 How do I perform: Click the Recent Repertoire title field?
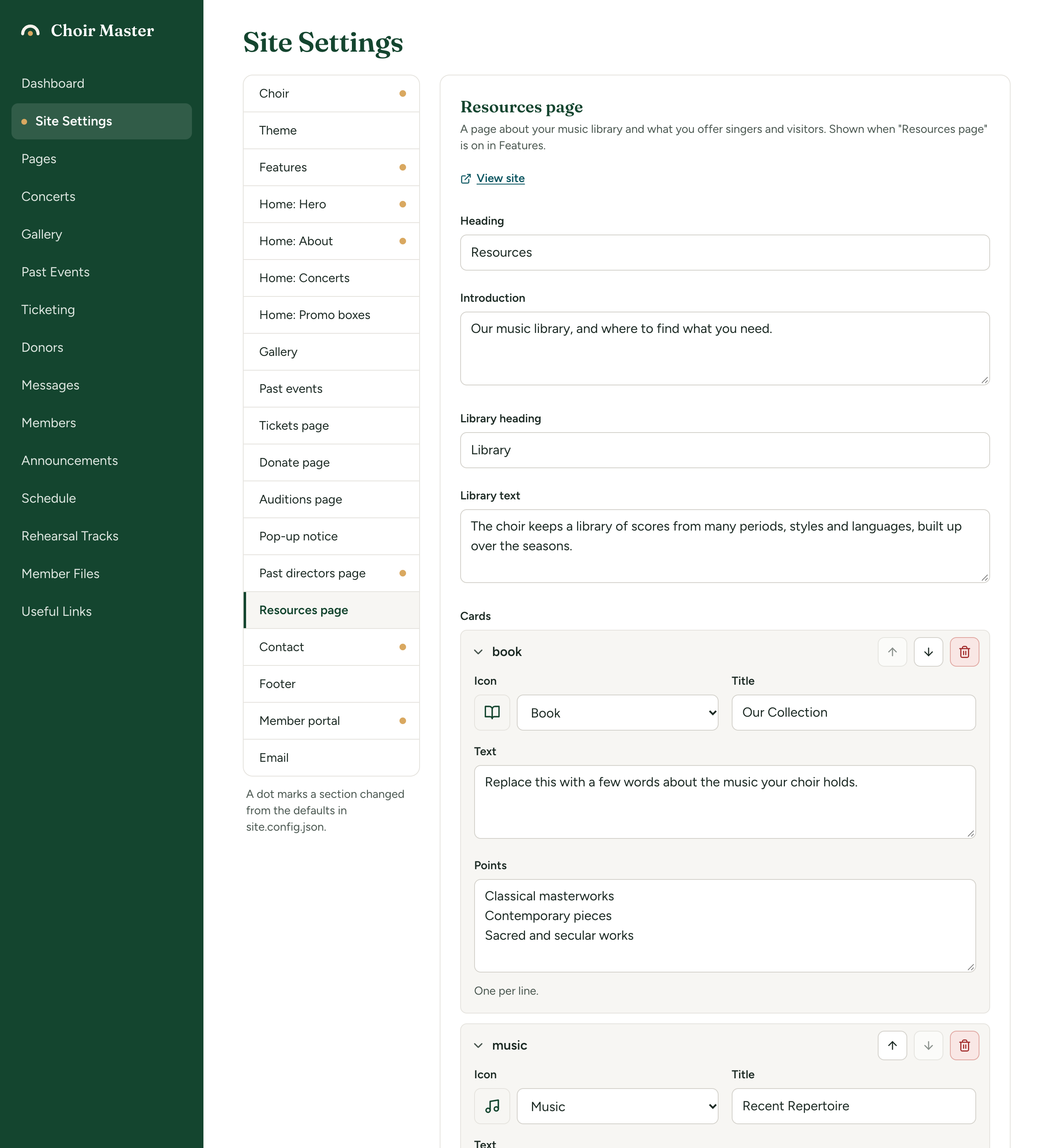click(x=854, y=1106)
